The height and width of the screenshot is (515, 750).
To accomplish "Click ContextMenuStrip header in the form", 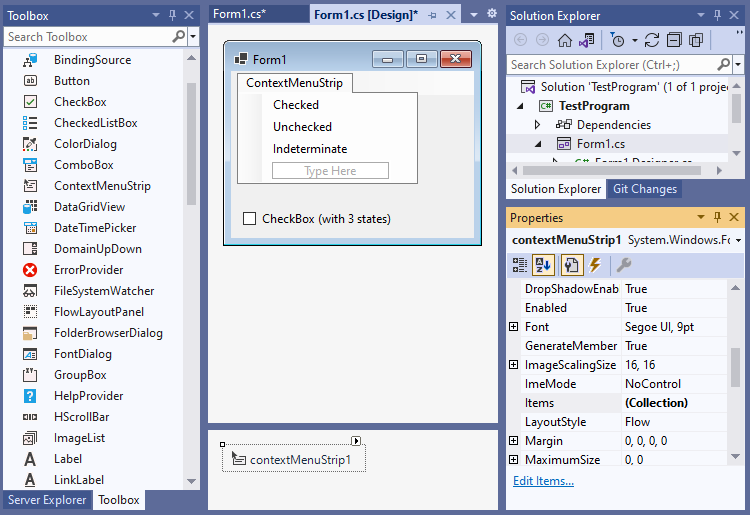I will 295,83.
